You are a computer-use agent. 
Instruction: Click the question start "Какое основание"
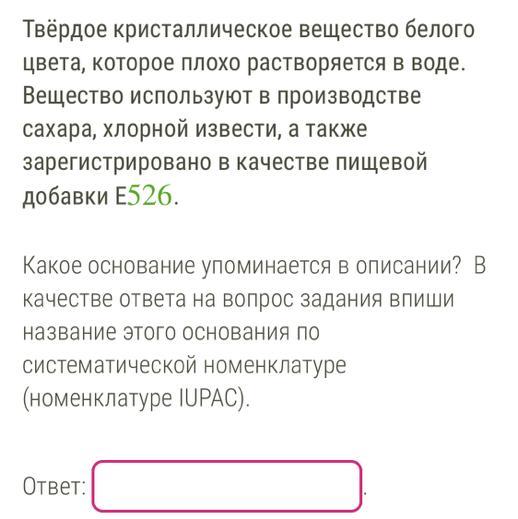pos(109,265)
